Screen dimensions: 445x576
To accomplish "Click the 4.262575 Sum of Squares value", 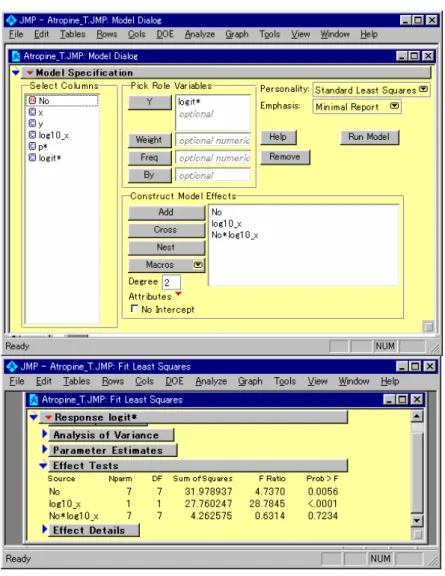I will (211, 515).
